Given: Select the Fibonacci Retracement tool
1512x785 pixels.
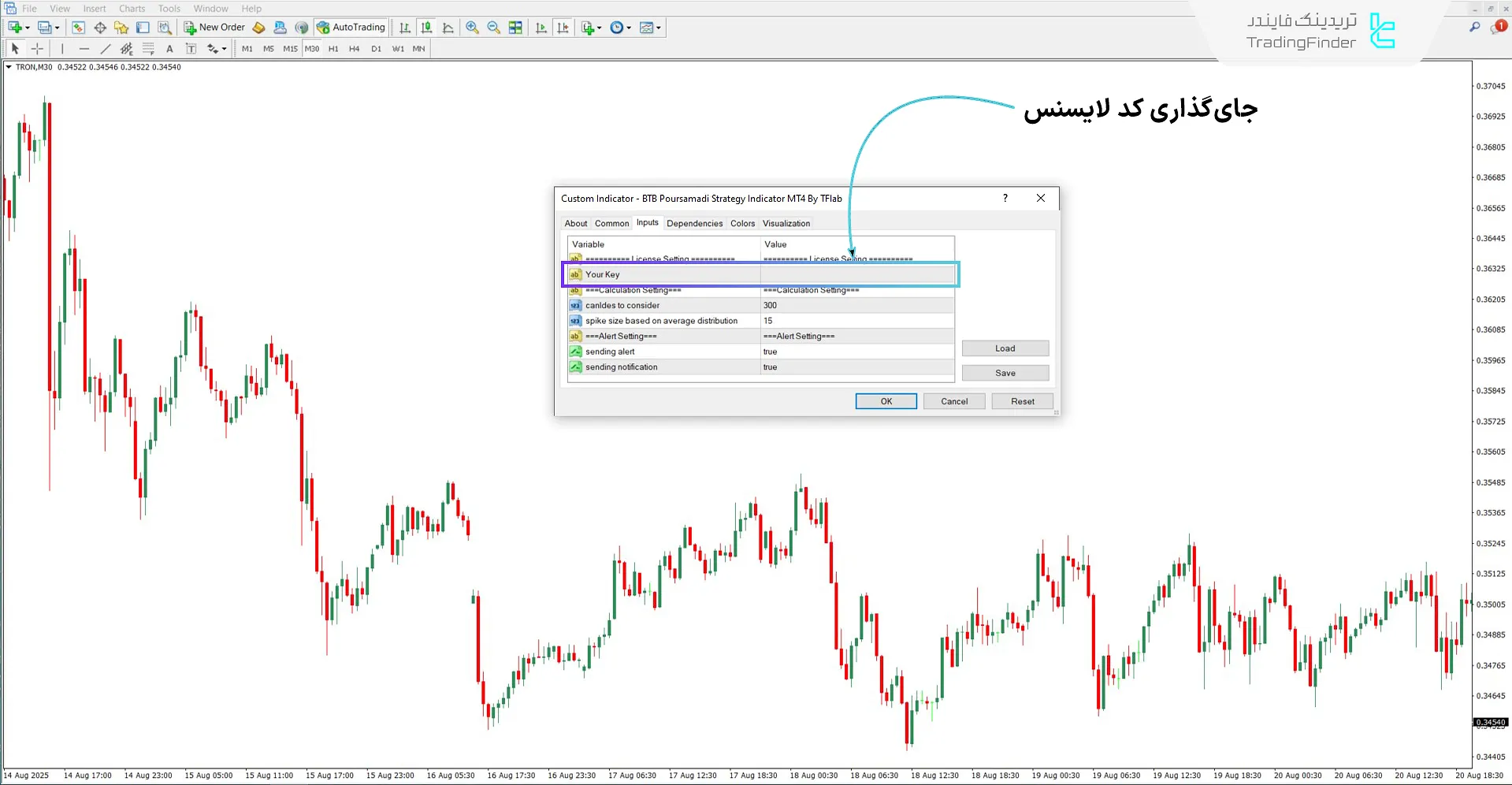Looking at the screenshot, I should [148, 48].
